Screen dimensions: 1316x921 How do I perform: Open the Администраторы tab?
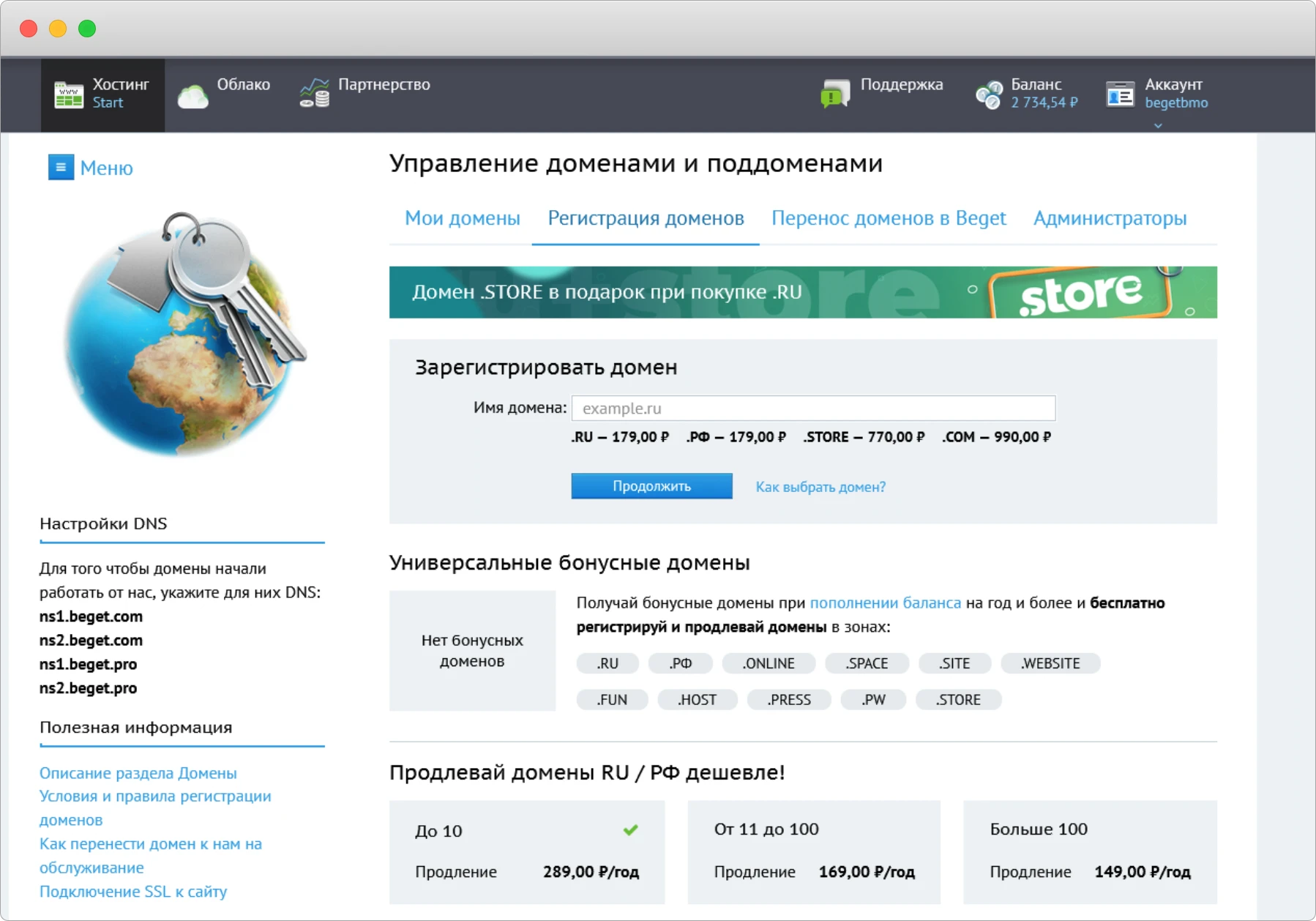pos(1110,217)
